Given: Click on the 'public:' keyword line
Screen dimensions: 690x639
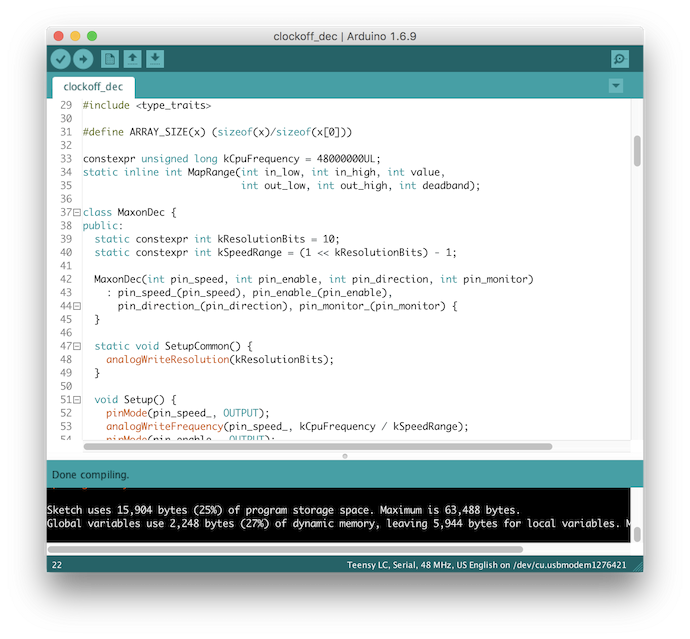Looking at the screenshot, I should tap(103, 226).
